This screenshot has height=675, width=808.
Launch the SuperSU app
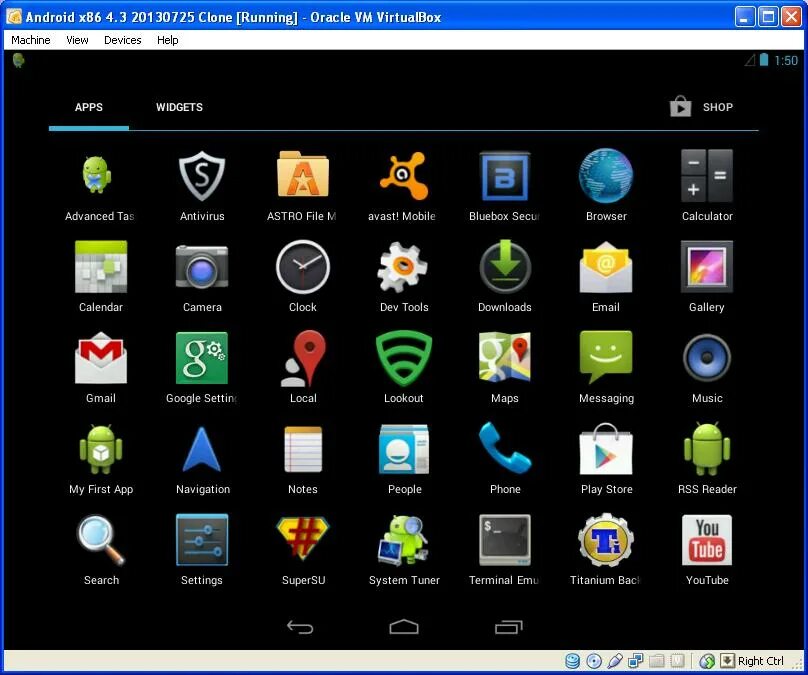click(x=302, y=539)
